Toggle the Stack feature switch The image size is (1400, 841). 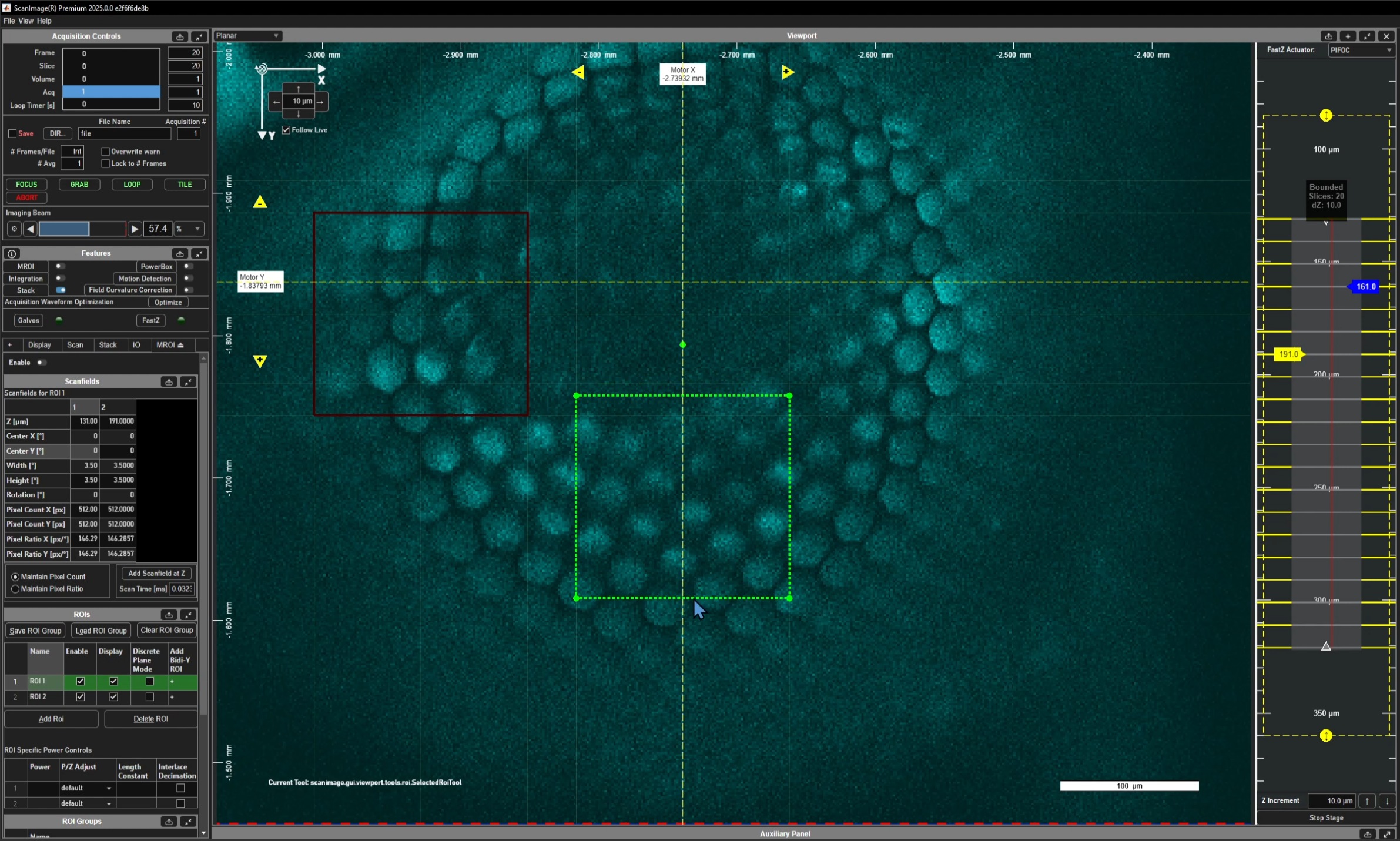click(61, 290)
